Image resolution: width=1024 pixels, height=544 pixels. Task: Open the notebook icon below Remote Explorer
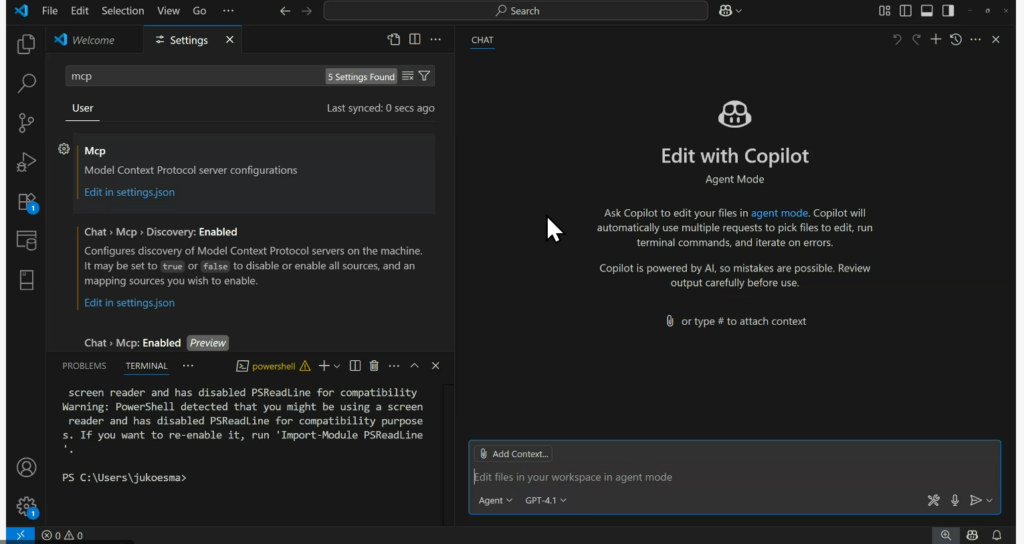tap(26, 280)
